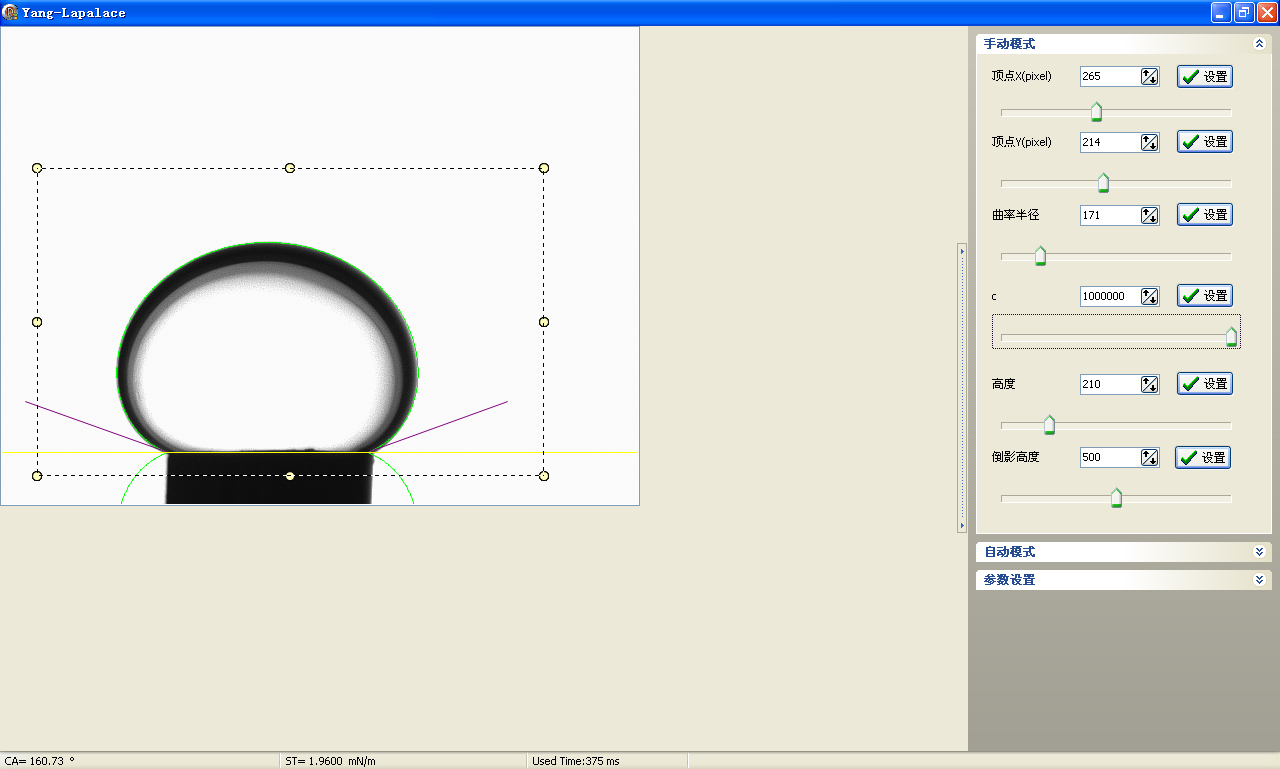Image resolution: width=1280 pixels, height=769 pixels.
Task: Click the Yang-Lapalace app icon in title bar
Action: click(10, 13)
